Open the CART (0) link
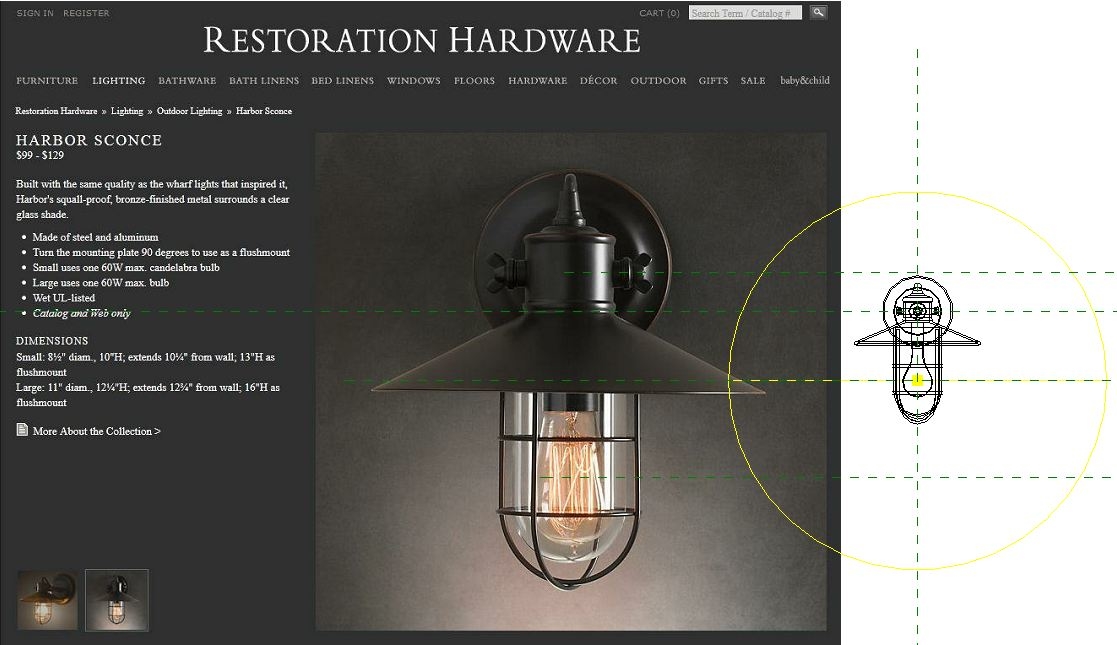 point(657,12)
